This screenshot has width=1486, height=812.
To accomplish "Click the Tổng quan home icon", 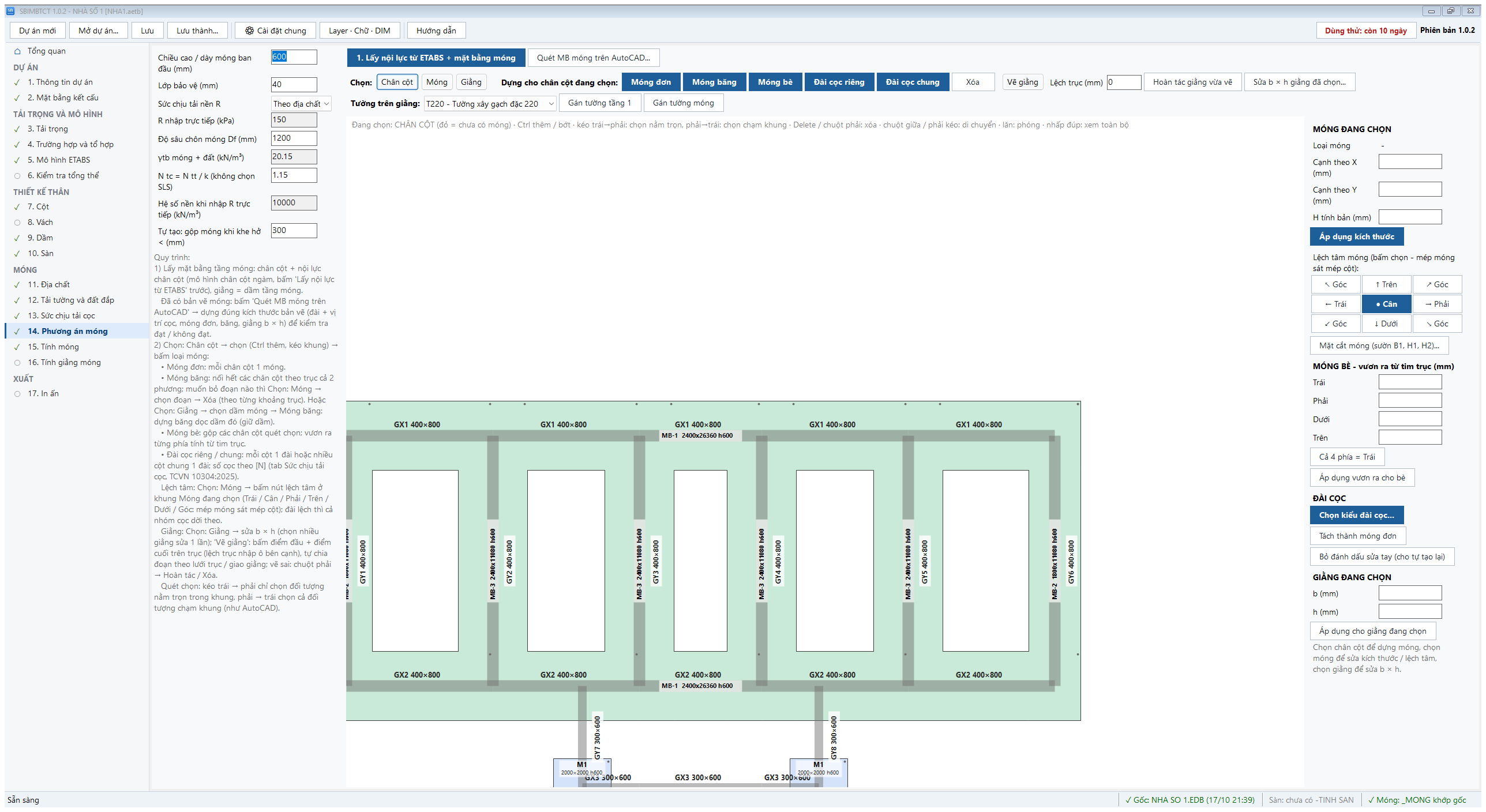I will click(x=17, y=51).
